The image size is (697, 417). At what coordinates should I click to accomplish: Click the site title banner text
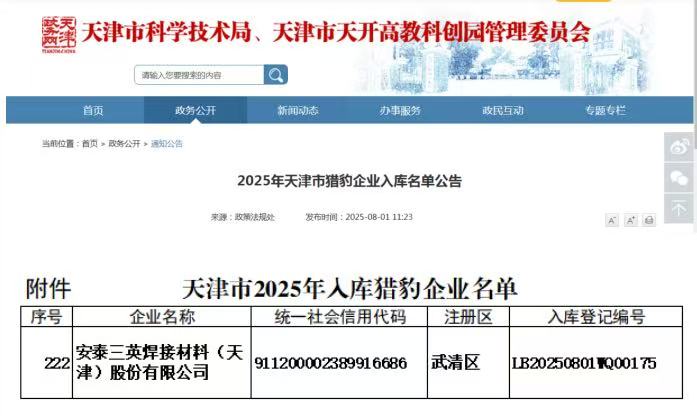click(335, 33)
